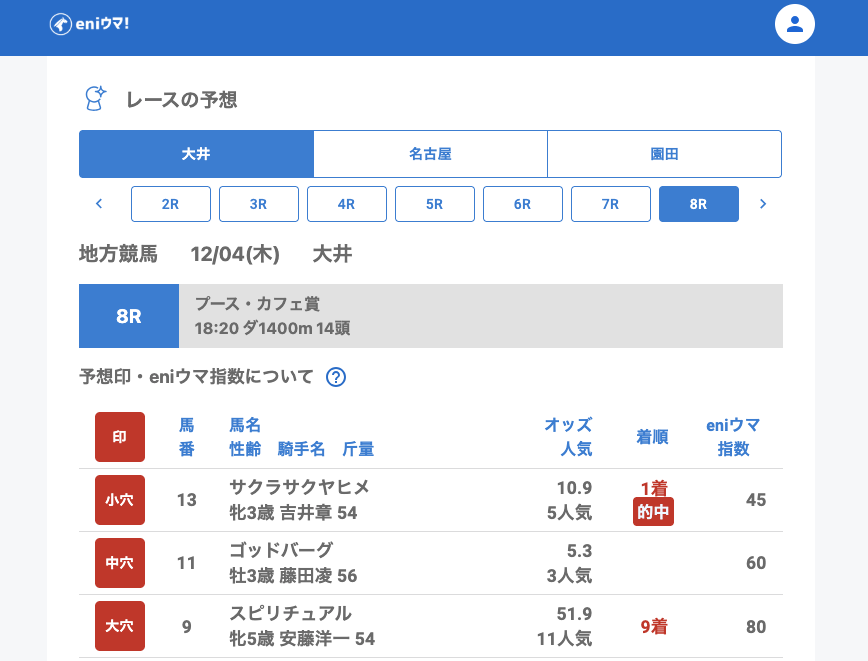
Task: Open the user account profile icon
Action: 795,24
